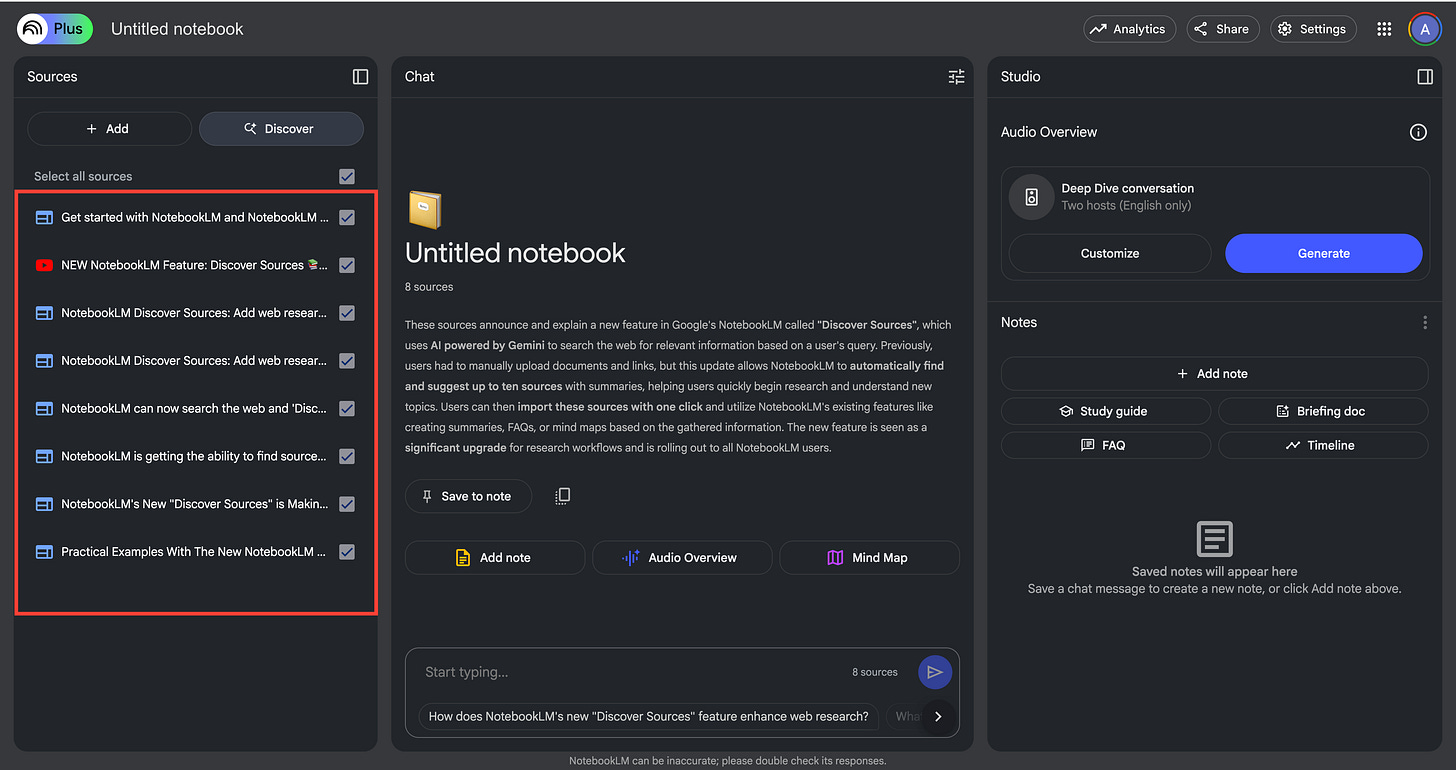Toggle the Select all sources checkbox
1456x770 pixels.
coord(347,176)
